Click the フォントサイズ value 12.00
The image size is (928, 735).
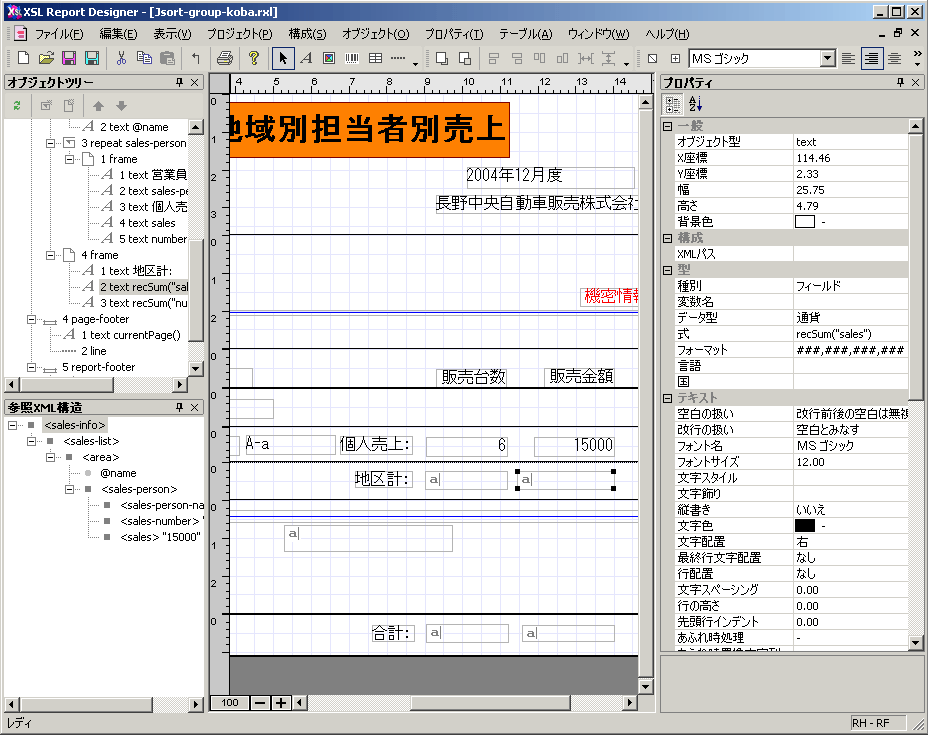coord(810,462)
